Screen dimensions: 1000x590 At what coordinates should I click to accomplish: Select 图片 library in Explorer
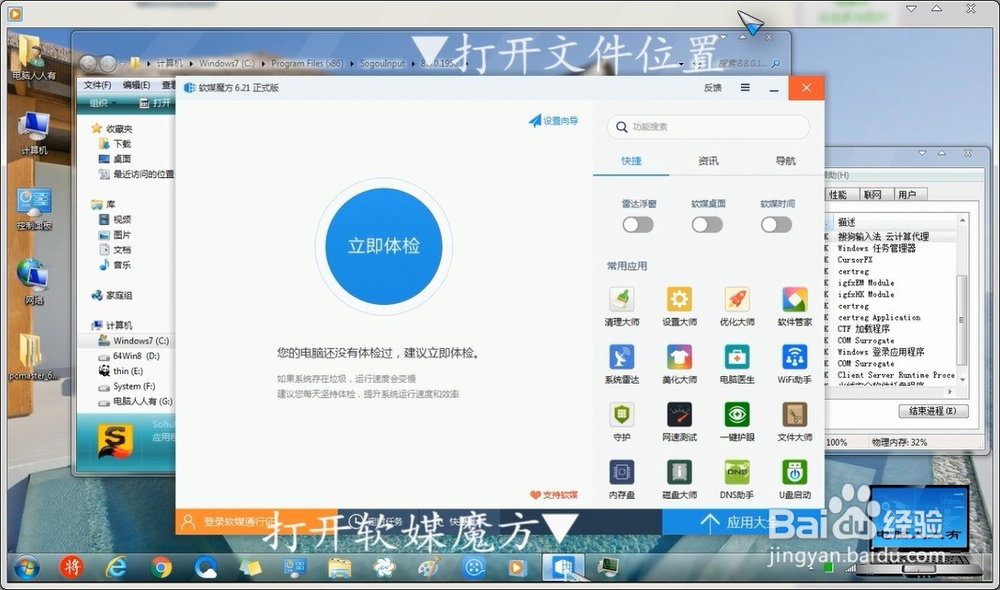(x=115, y=234)
